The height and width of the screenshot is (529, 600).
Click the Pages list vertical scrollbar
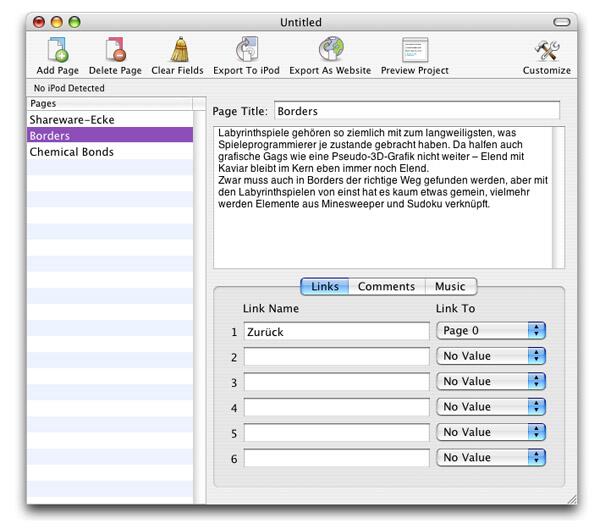point(200,307)
